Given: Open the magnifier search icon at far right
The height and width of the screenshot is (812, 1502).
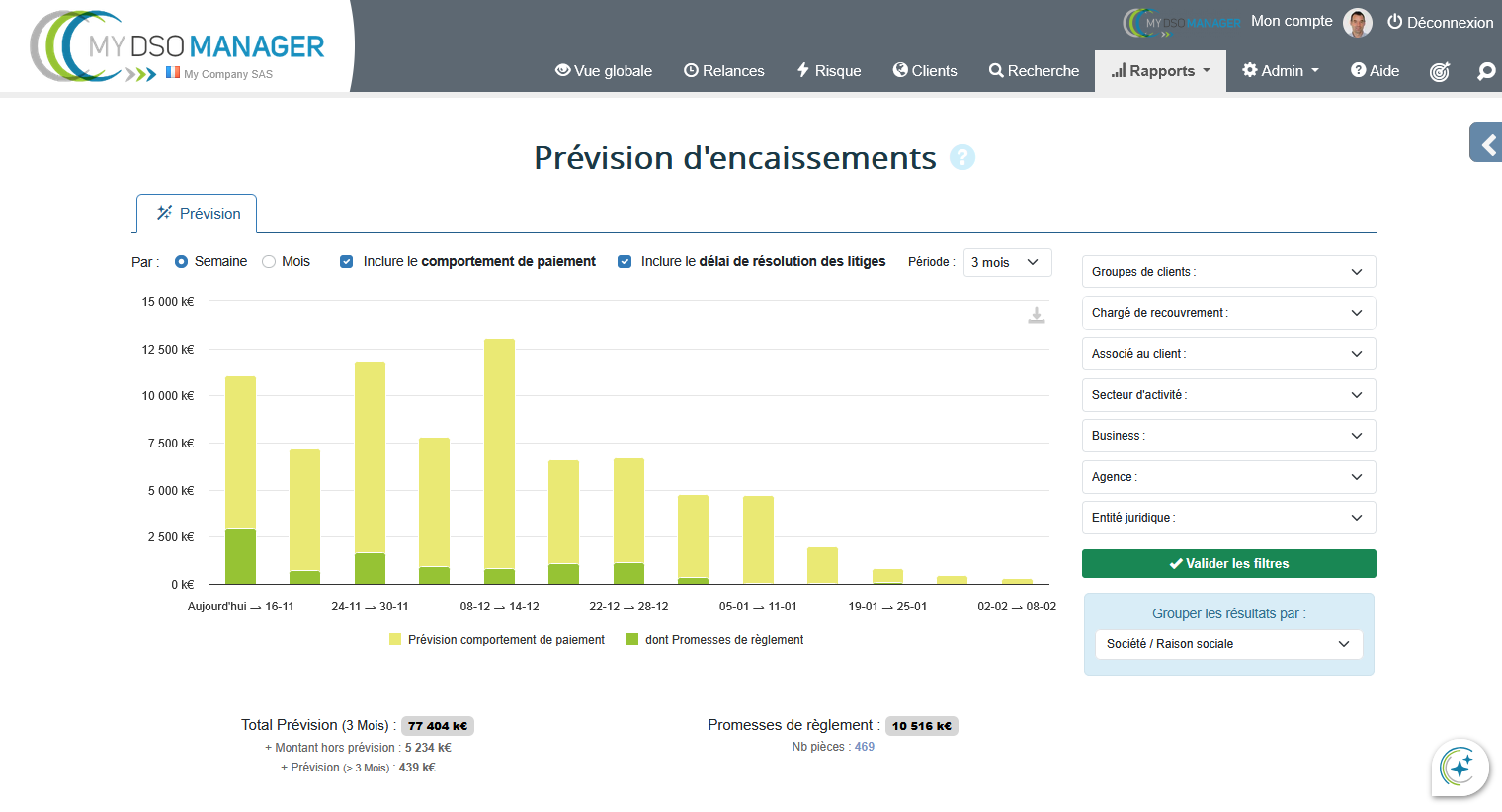Looking at the screenshot, I should coord(1485,71).
